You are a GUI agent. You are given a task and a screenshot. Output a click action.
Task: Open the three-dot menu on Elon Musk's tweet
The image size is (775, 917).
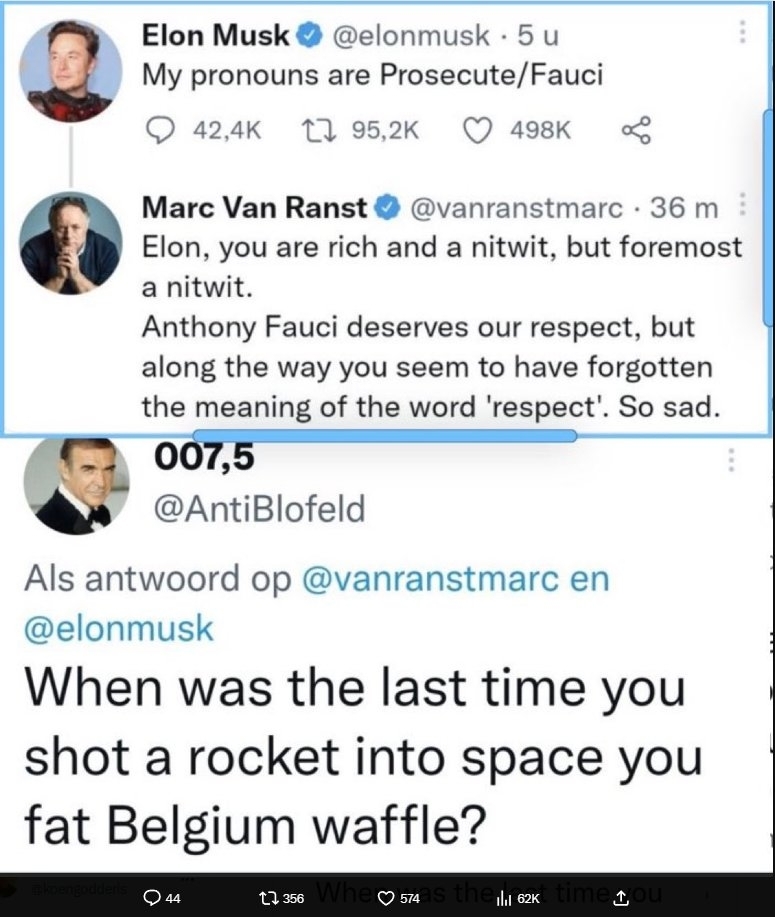click(x=742, y=33)
